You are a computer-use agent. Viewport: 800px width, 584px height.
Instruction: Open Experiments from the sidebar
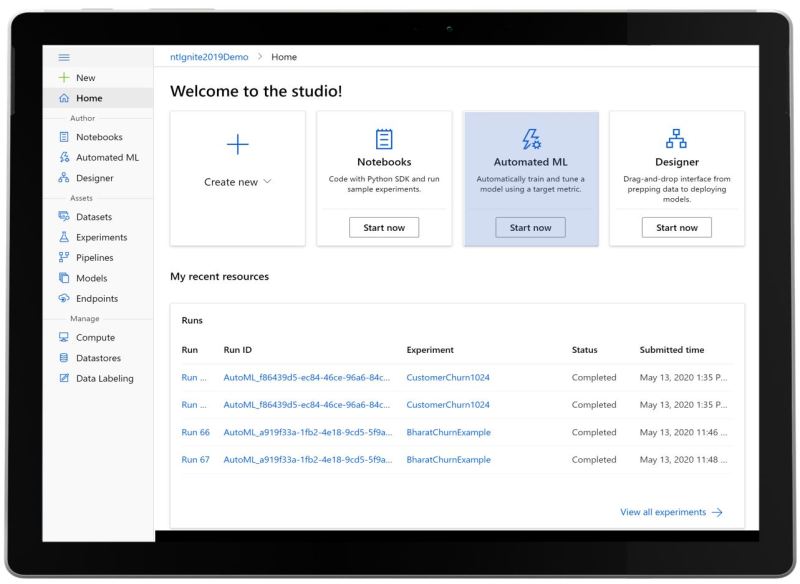(98, 237)
